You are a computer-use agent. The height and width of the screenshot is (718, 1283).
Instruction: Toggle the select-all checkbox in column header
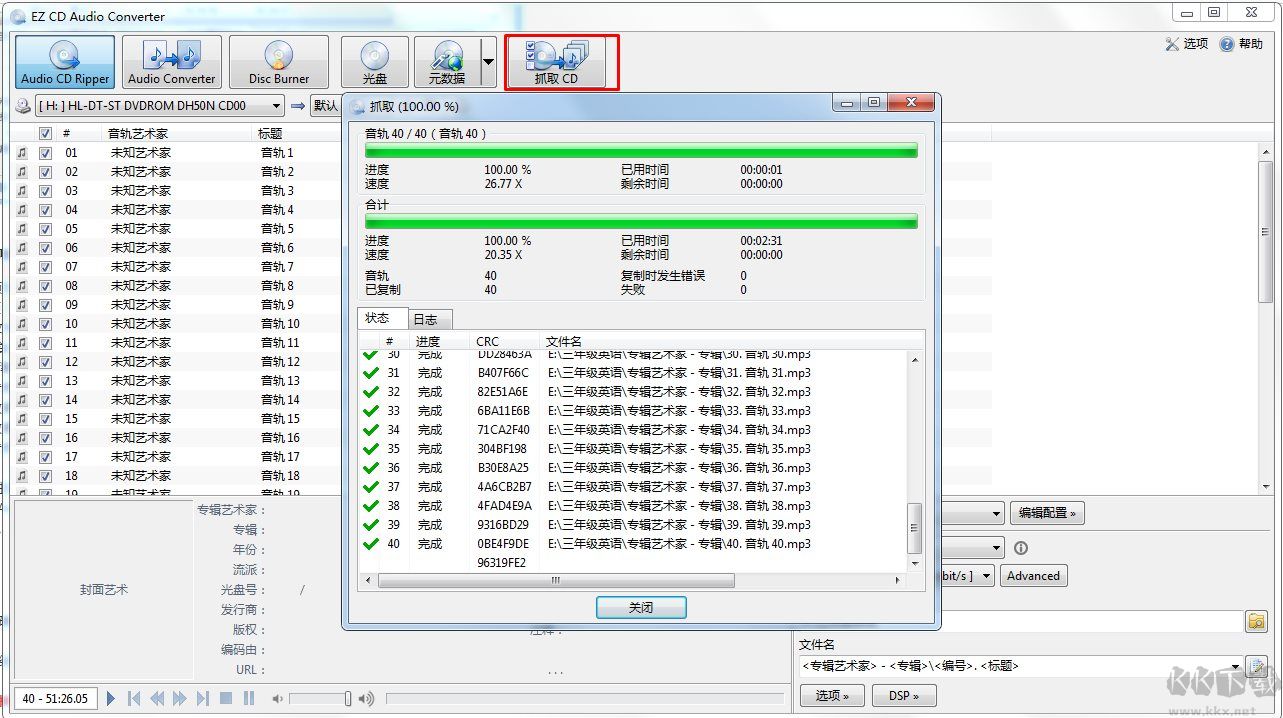click(46, 132)
